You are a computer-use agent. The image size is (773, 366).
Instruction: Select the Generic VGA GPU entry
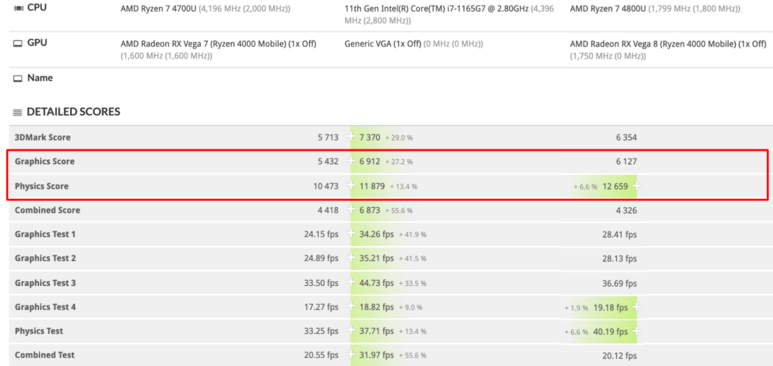pos(414,44)
